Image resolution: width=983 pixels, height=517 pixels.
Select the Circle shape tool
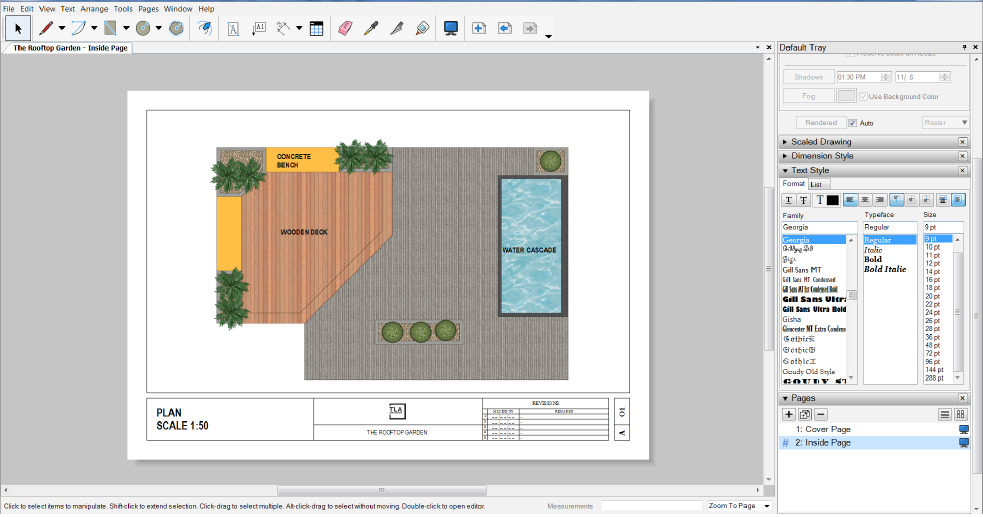tap(144, 28)
